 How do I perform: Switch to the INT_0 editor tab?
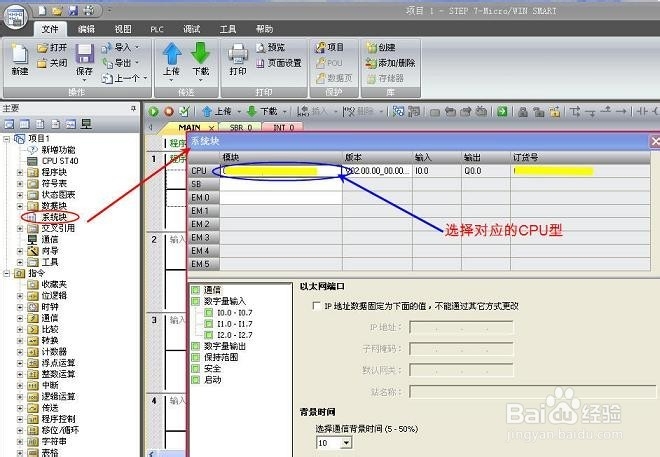point(284,128)
